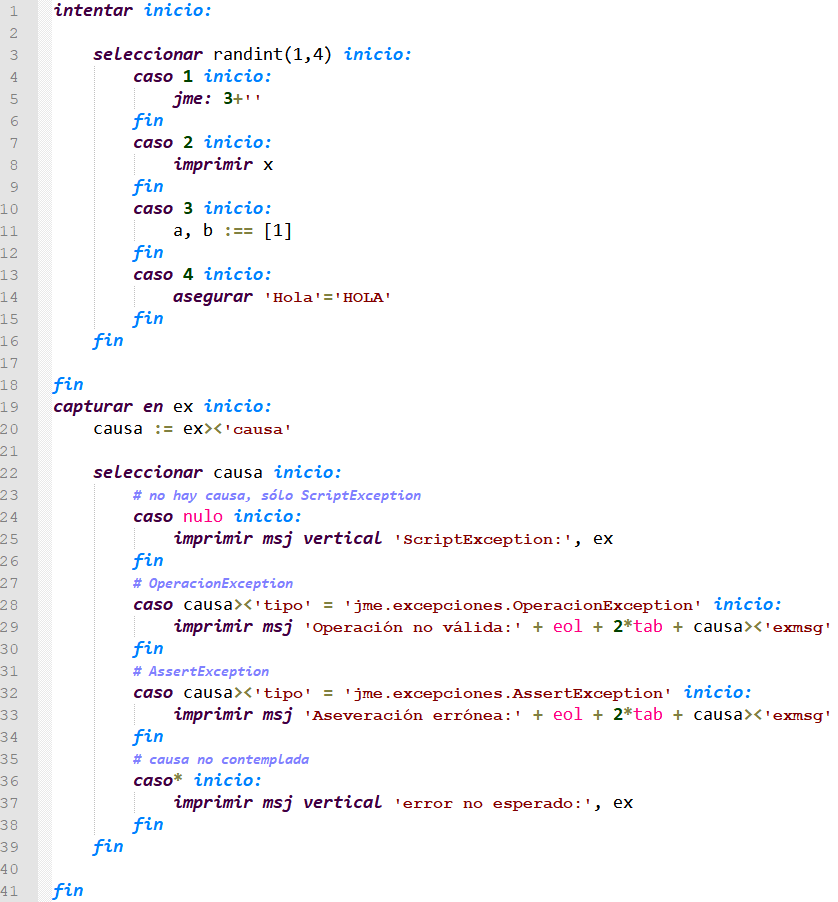Click line number 1 in the gutter

(14, 11)
